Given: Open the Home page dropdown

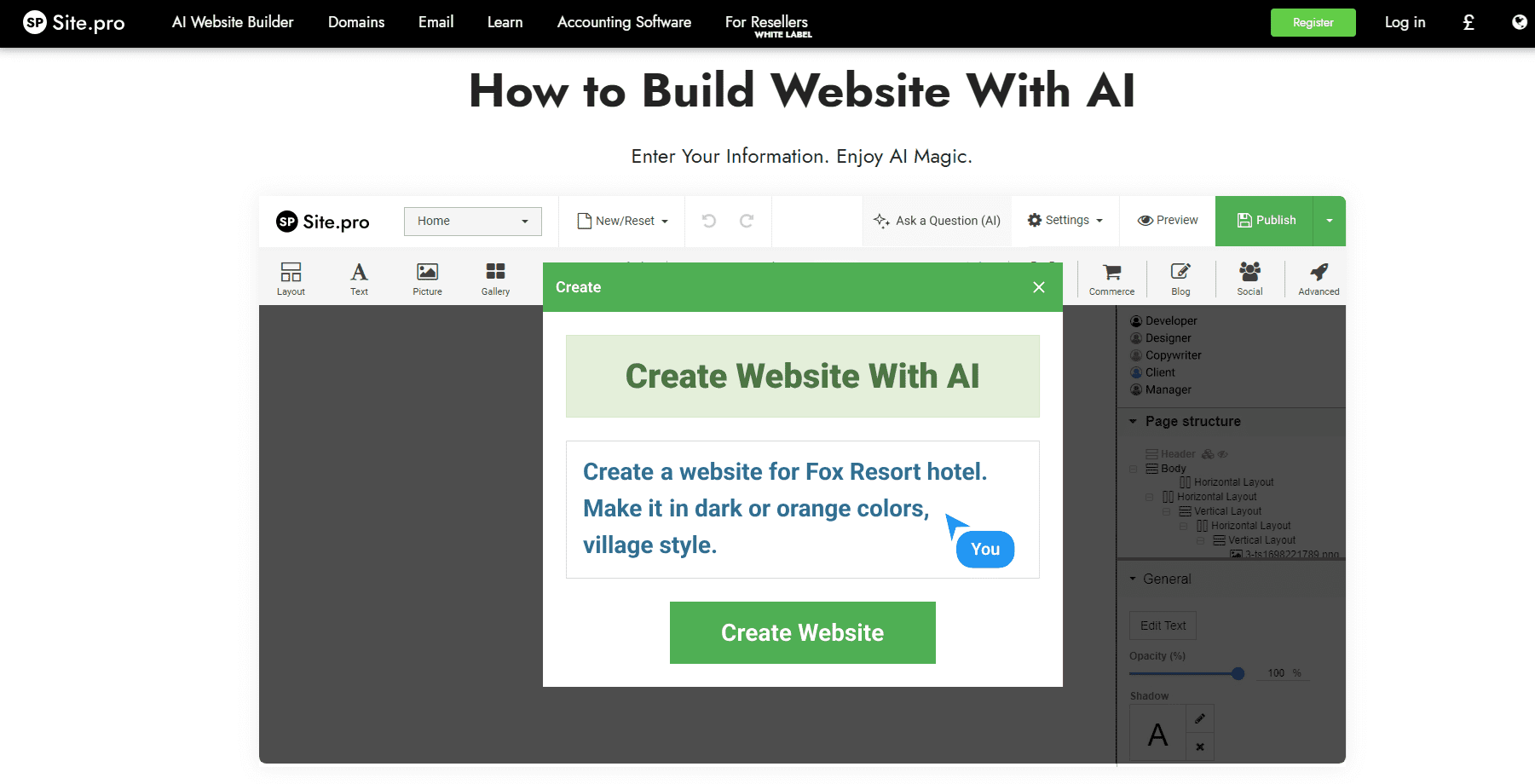Looking at the screenshot, I should coord(472,221).
